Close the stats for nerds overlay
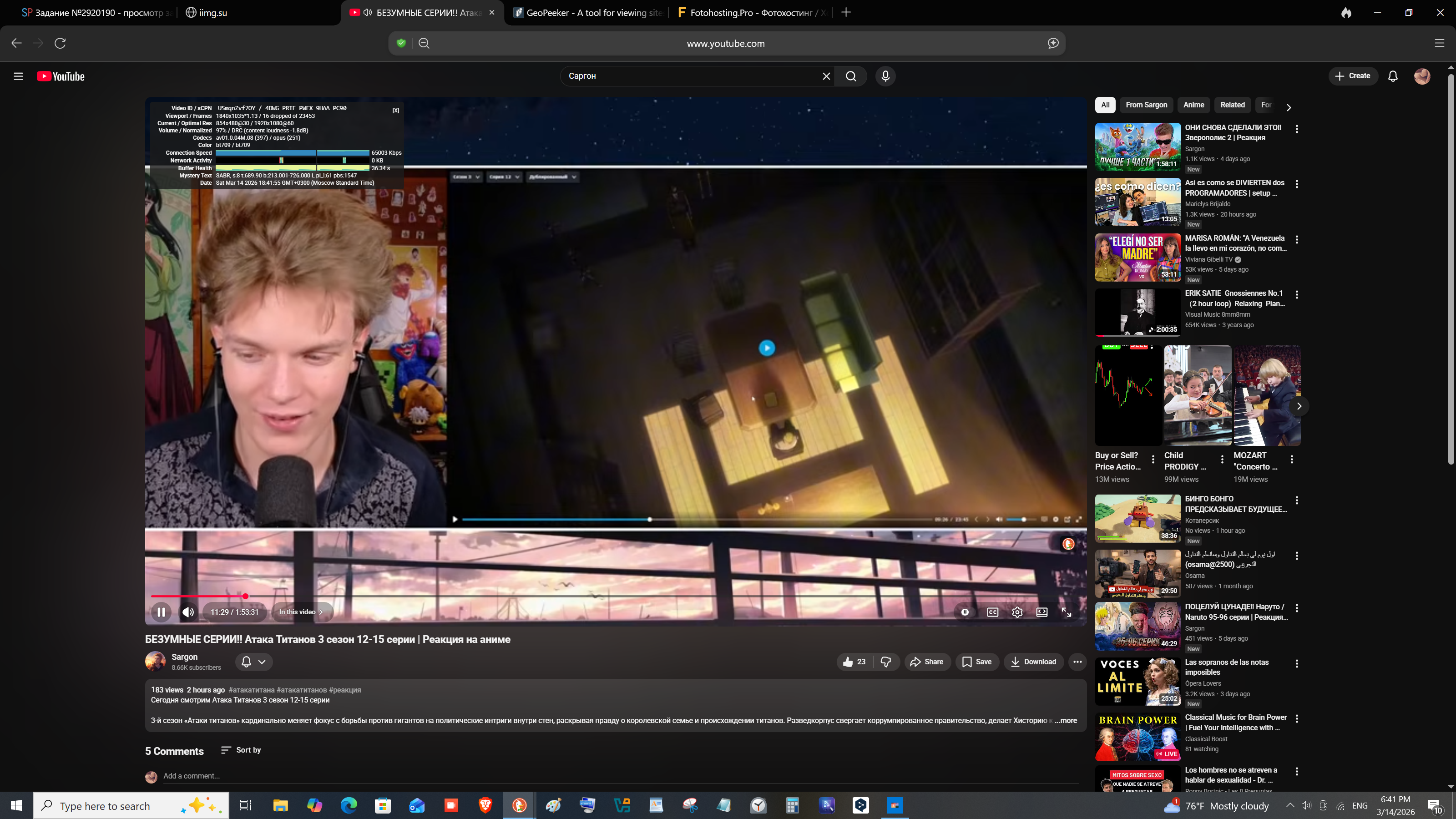The height and width of the screenshot is (819, 1456). (x=396, y=110)
